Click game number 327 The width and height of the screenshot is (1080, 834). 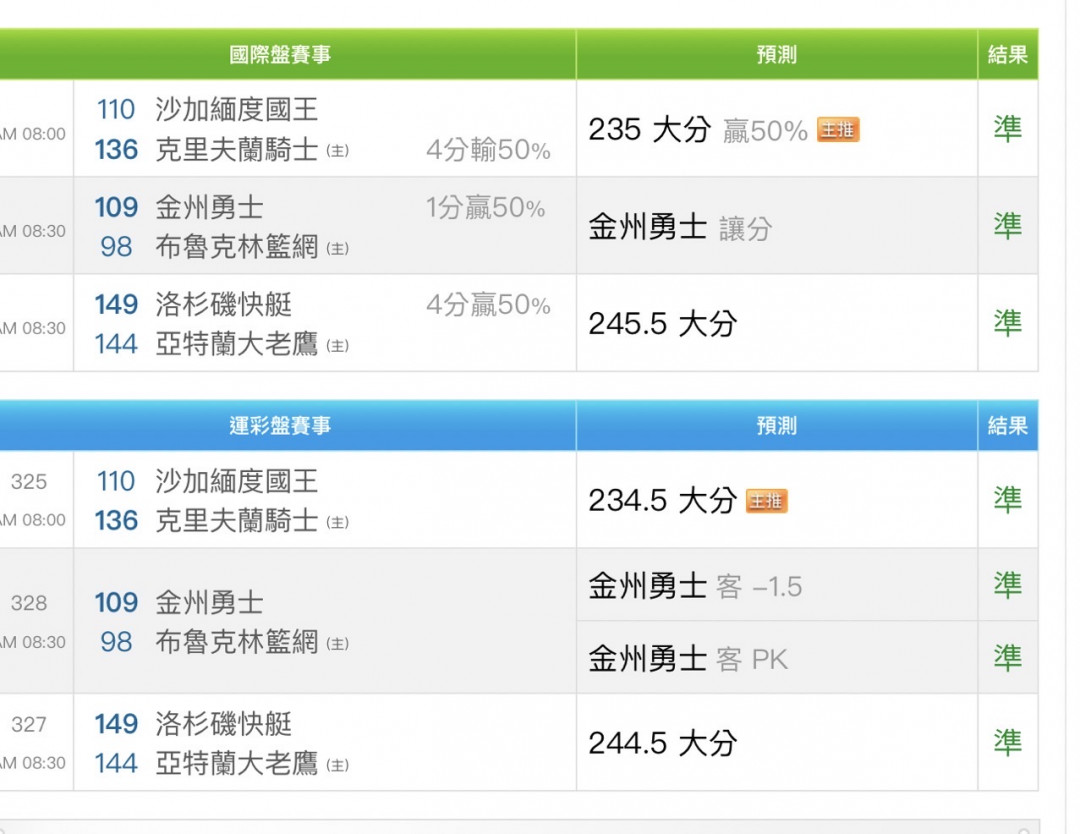(29, 724)
